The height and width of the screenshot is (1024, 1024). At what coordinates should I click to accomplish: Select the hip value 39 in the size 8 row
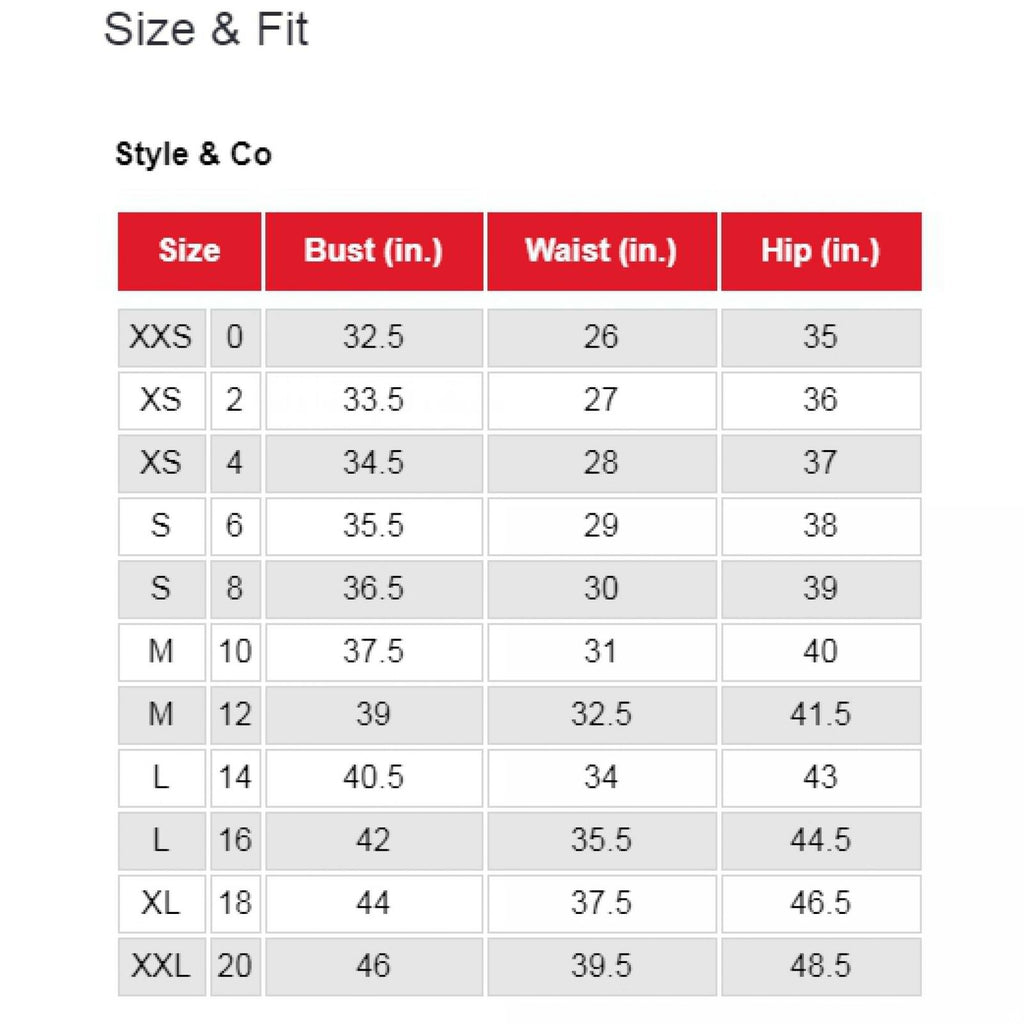coord(820,589)
